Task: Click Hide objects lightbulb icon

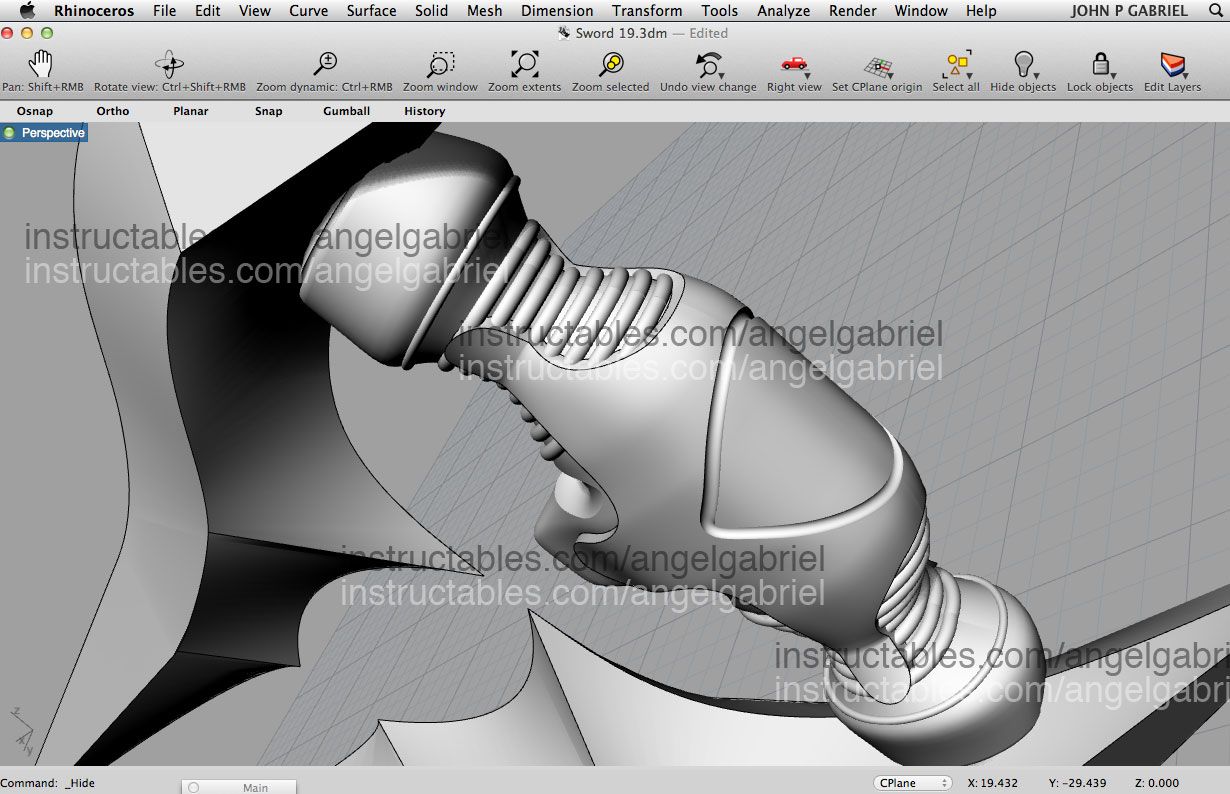Action: pos(1022,66)
